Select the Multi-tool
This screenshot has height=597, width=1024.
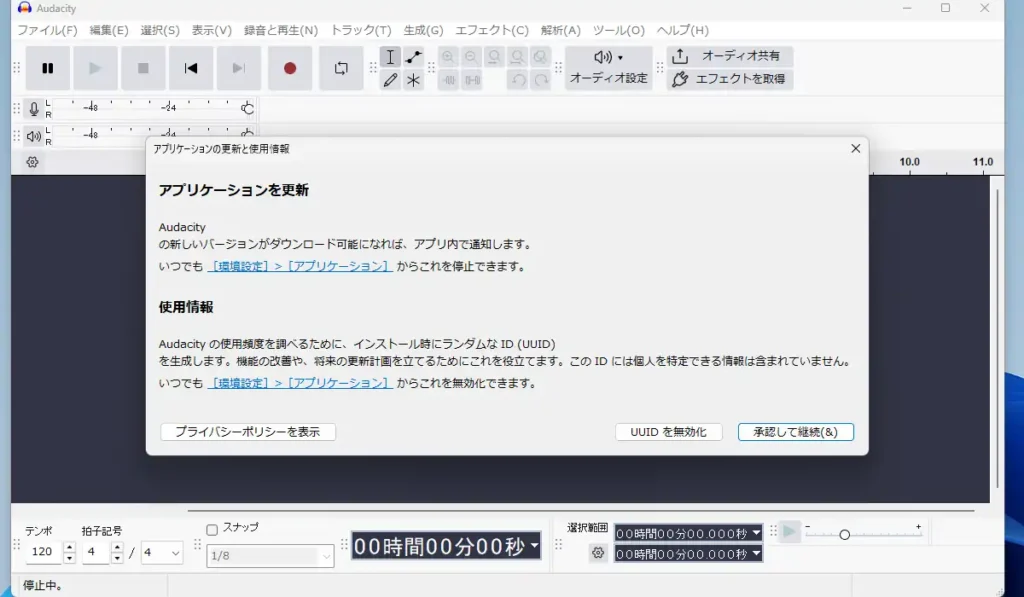coord(414,80)
